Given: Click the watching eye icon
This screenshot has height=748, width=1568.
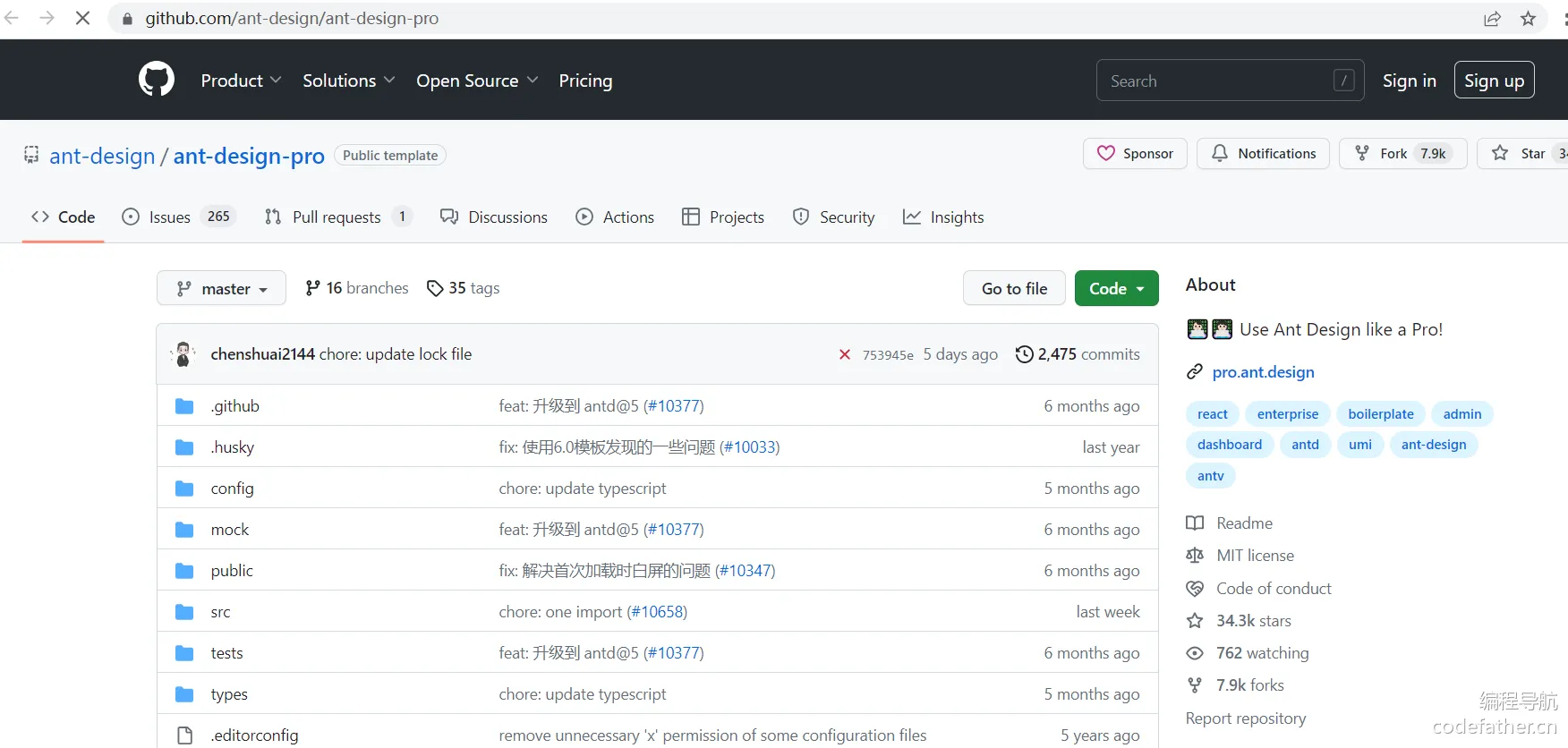Looking at the screenshot, I should click(x=1195, y=653).
